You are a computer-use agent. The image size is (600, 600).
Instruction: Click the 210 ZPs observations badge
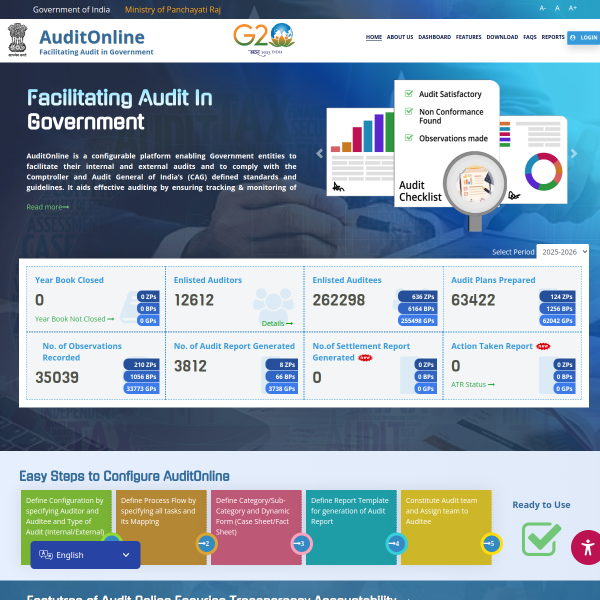[142, 365]
